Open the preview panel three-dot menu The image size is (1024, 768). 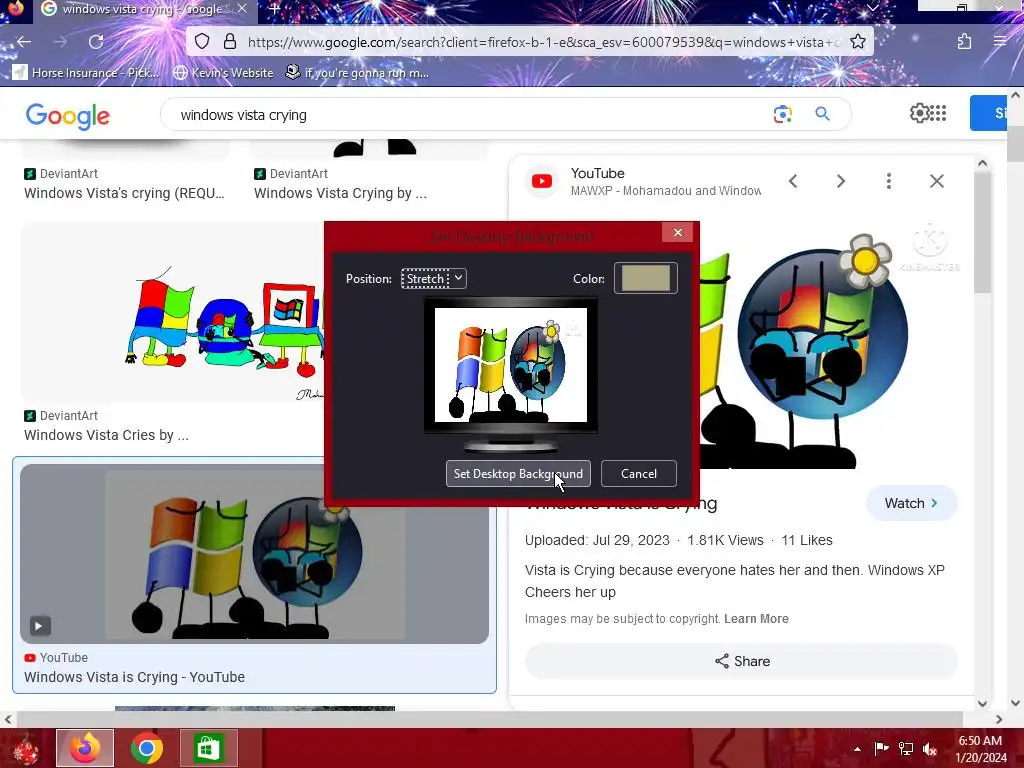(889, 181)
